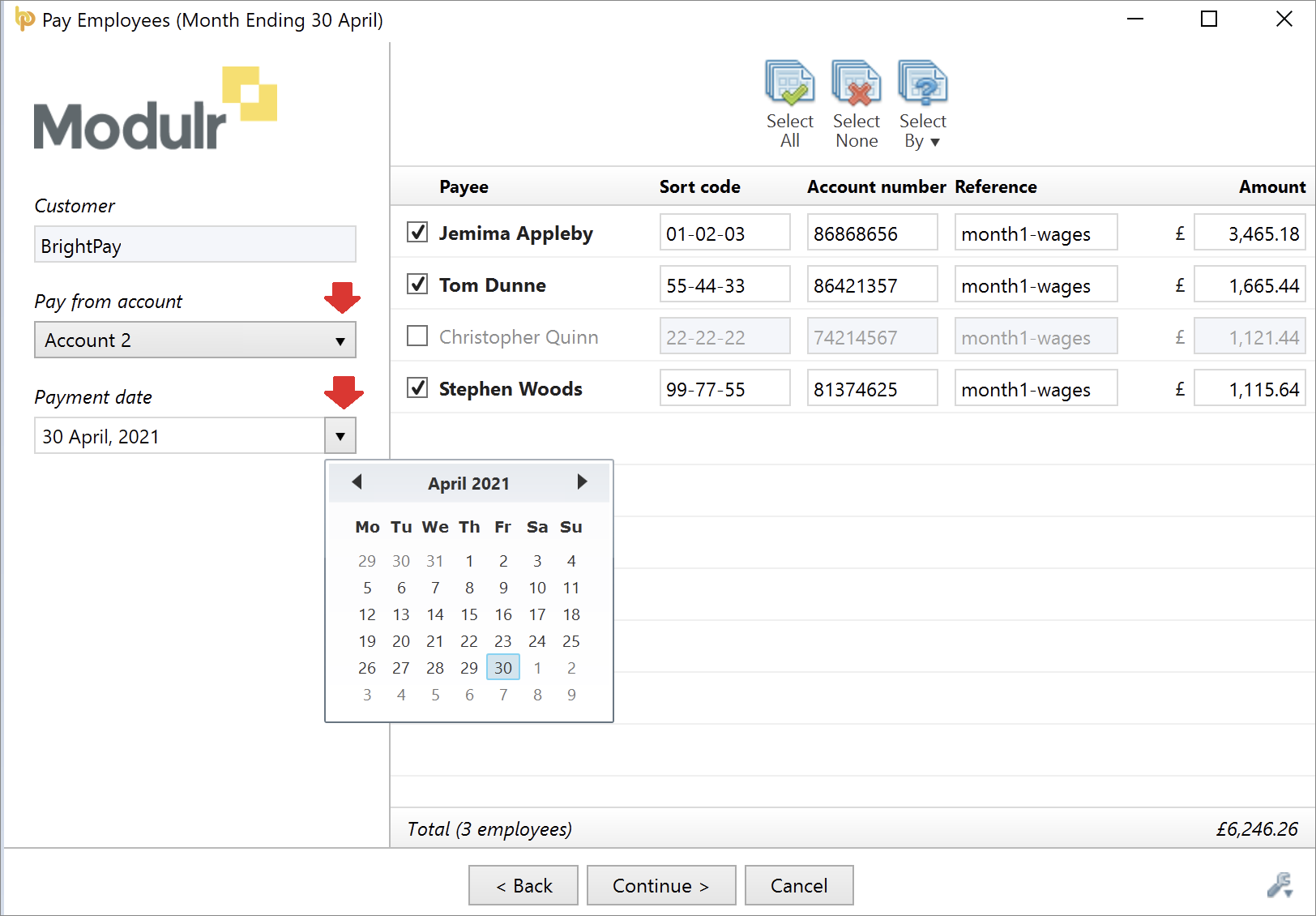This screenshot has width=1316, height=916.
Task: Click the Modulr logo
Action: point(155,109)
